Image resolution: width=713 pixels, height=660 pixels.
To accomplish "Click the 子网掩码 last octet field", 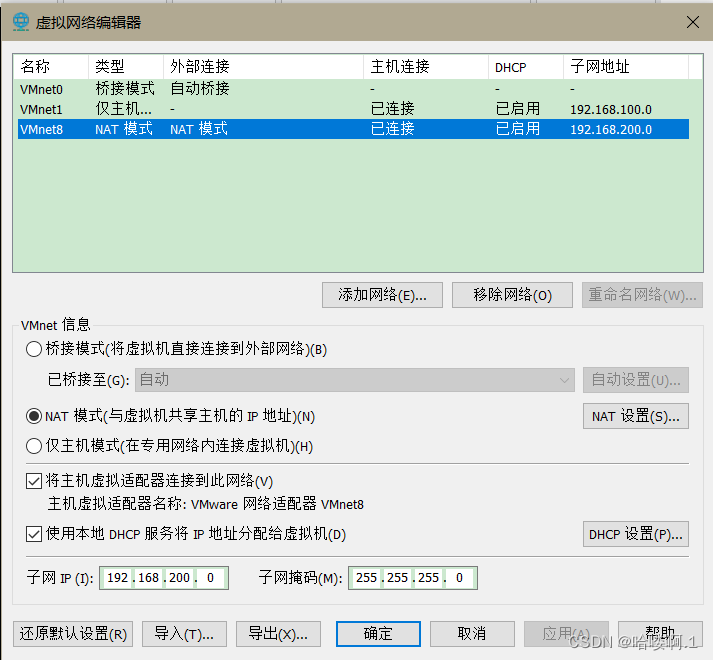I will coord(459,578).
